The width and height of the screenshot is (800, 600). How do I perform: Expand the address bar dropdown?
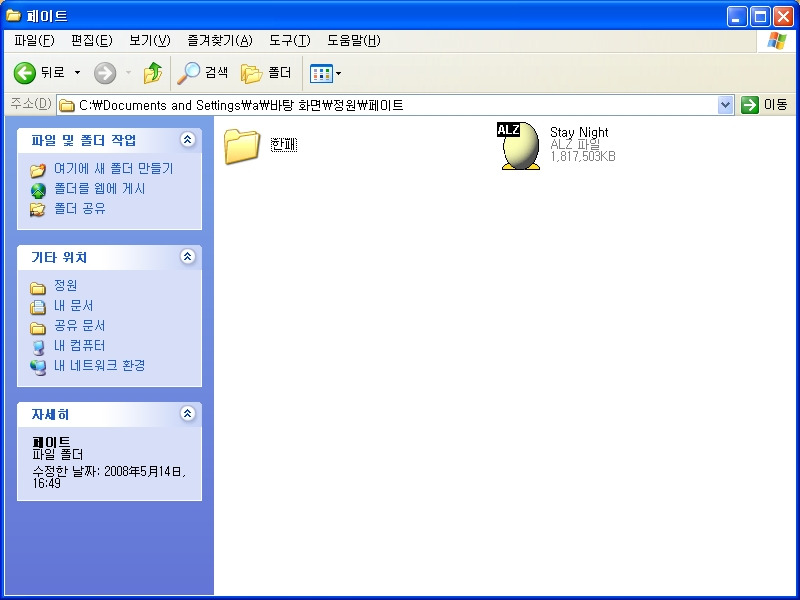point(726,105)
